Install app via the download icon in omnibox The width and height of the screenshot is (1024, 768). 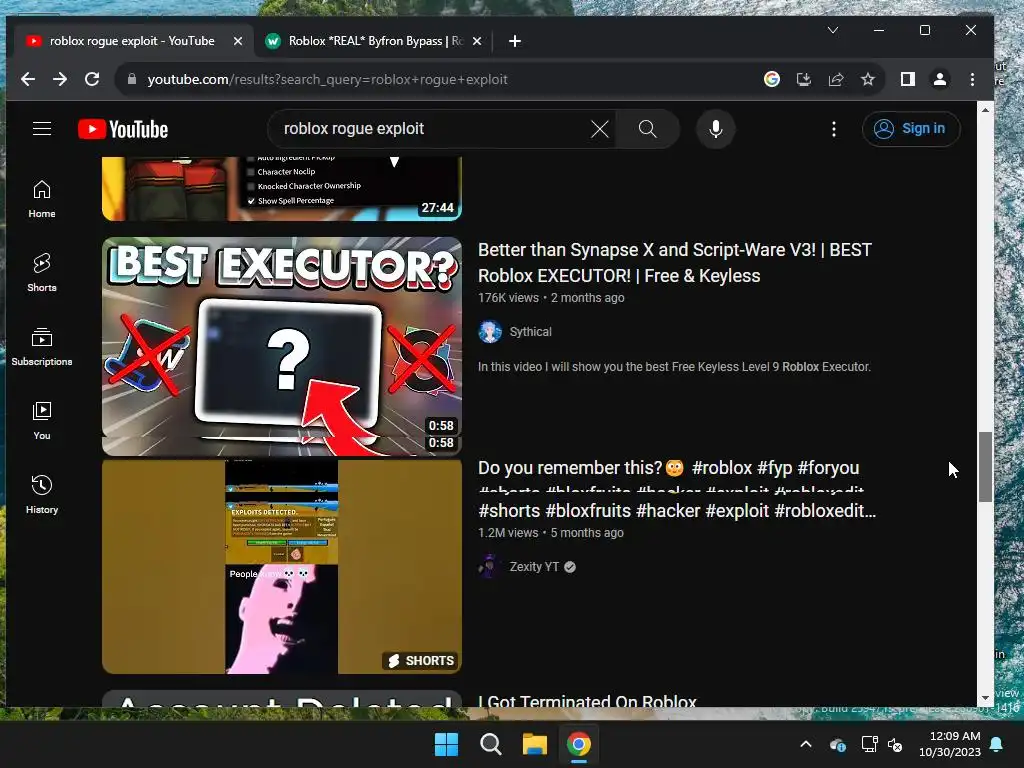coord(804,79)
